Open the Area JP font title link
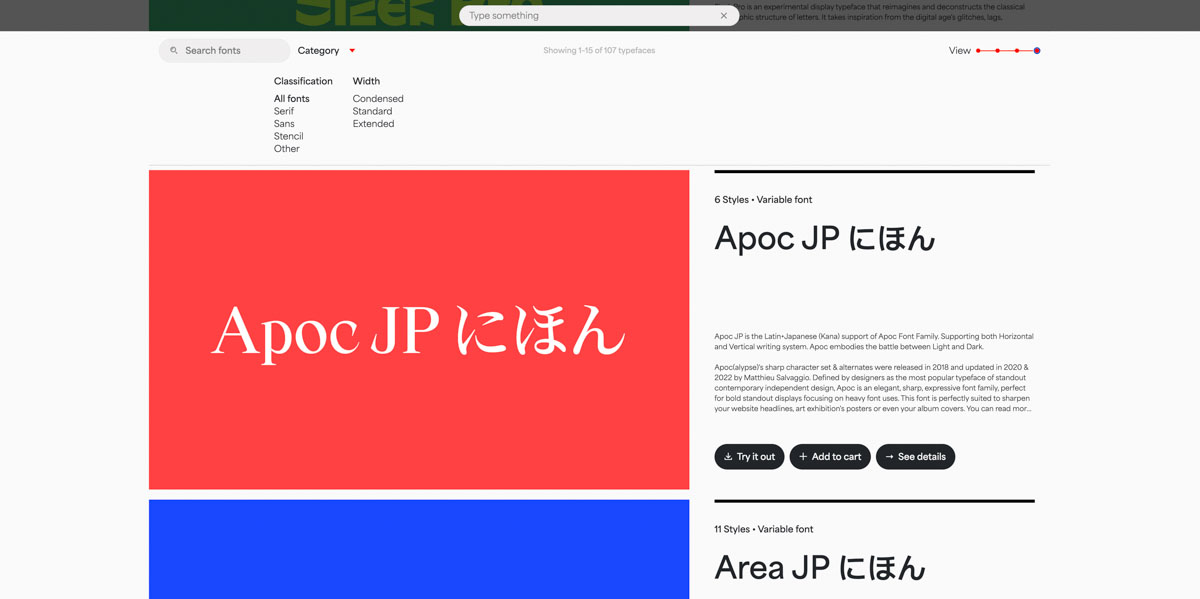 (820, 568)
